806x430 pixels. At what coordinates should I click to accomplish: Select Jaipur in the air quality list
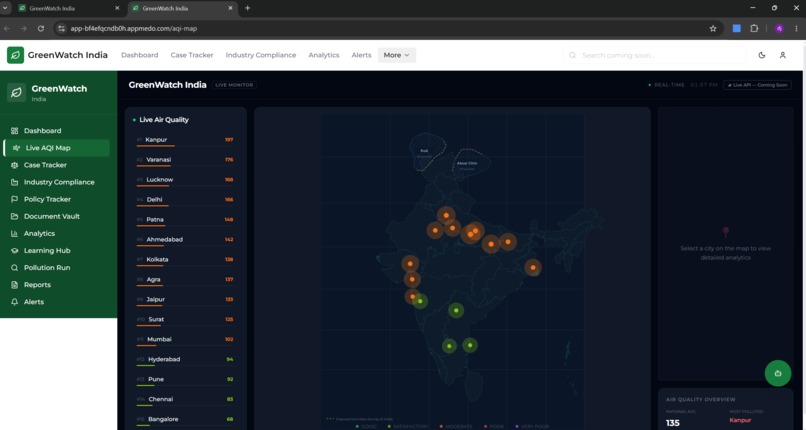[185, 300]
